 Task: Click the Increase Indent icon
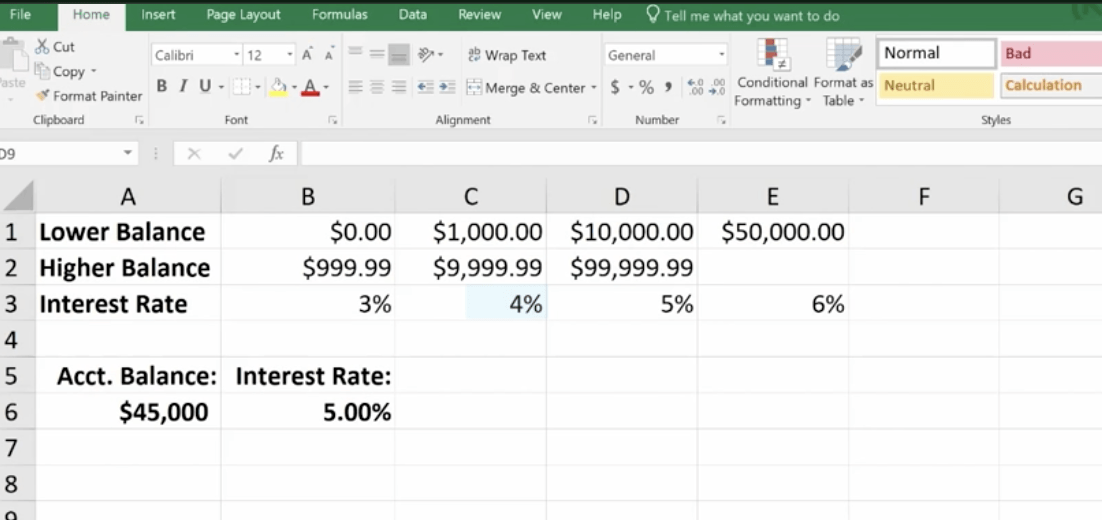tap(445, 88)
